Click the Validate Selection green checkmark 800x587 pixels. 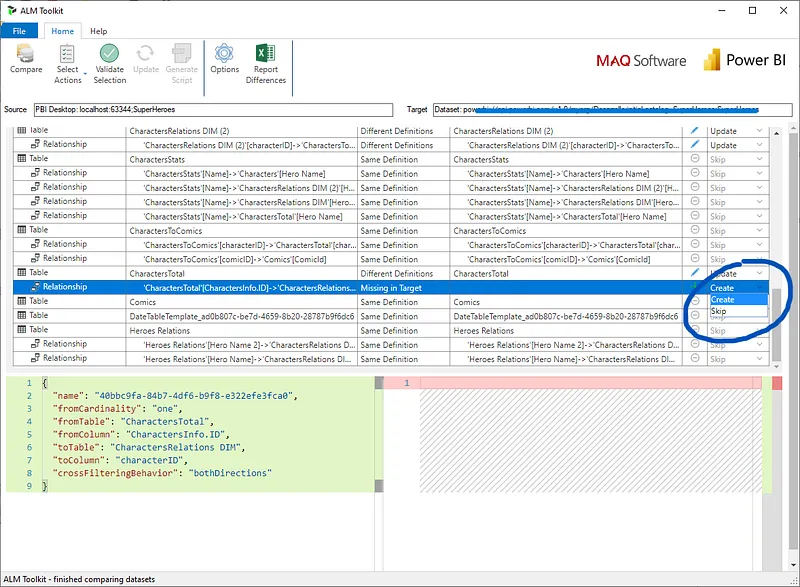[x=109, y=53]
